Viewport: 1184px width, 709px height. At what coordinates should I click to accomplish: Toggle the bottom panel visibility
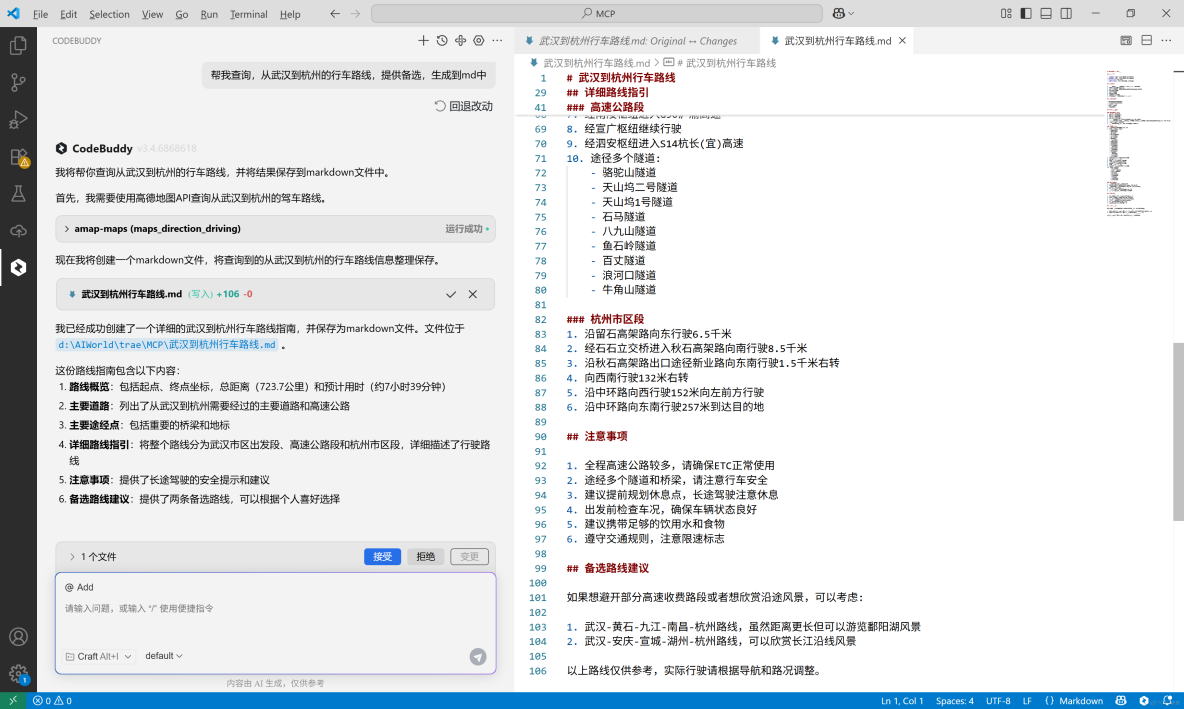tap(1045, 13)
